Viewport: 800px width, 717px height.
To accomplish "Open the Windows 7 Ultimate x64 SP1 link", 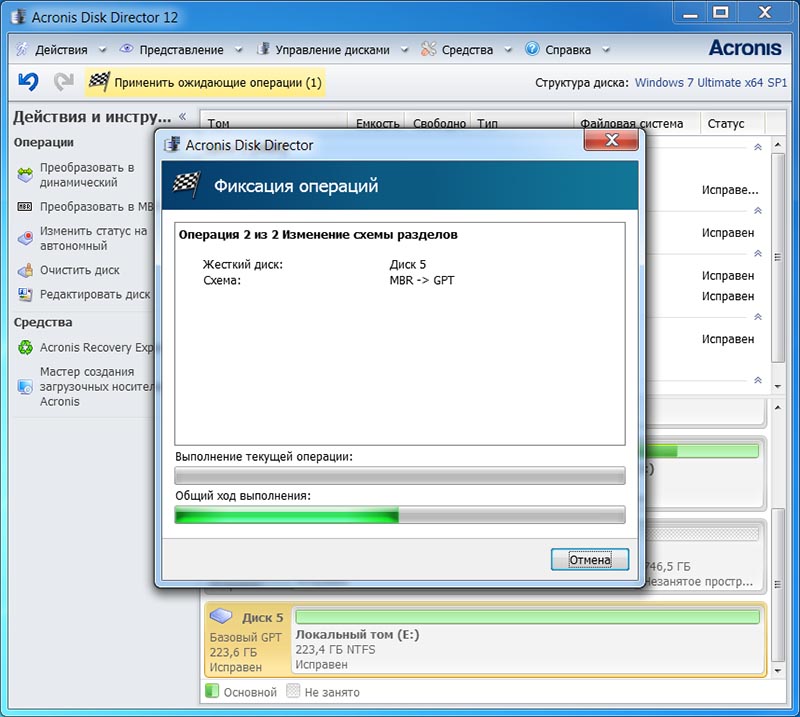I will [x=711, y=83].
